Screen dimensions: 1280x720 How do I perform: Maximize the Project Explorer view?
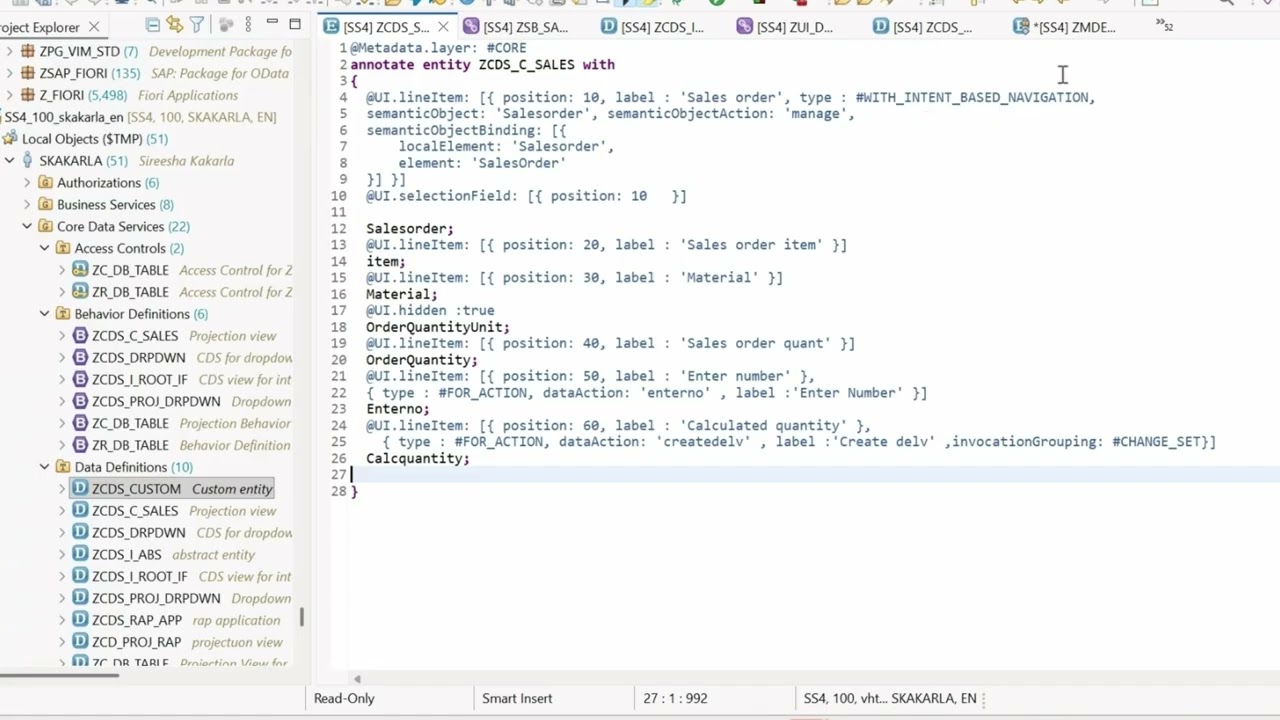point(295,23)
